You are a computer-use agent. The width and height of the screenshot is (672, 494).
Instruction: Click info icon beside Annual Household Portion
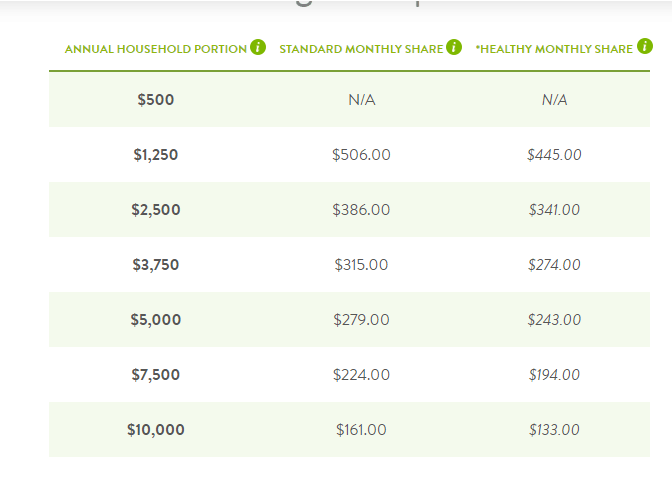(258, 47)
